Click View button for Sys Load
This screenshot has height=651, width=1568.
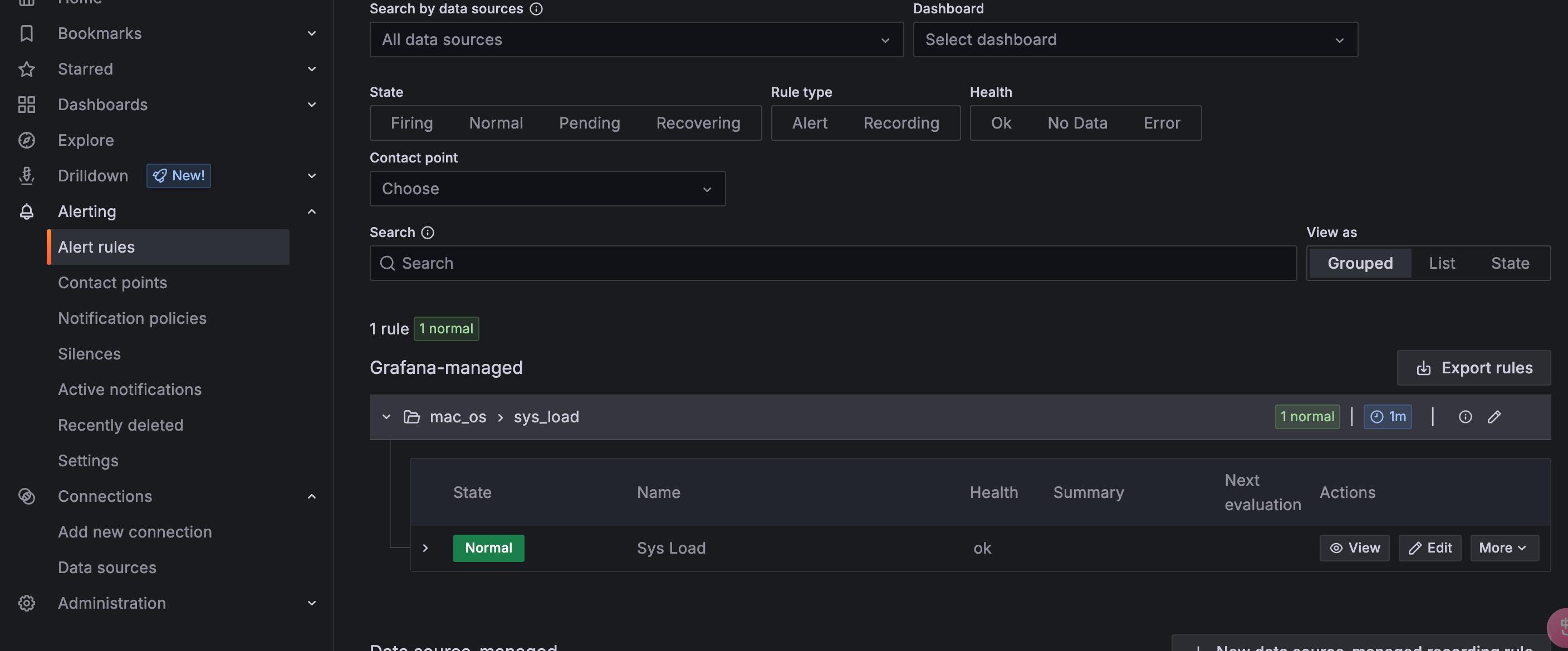tap(1354, 548)
